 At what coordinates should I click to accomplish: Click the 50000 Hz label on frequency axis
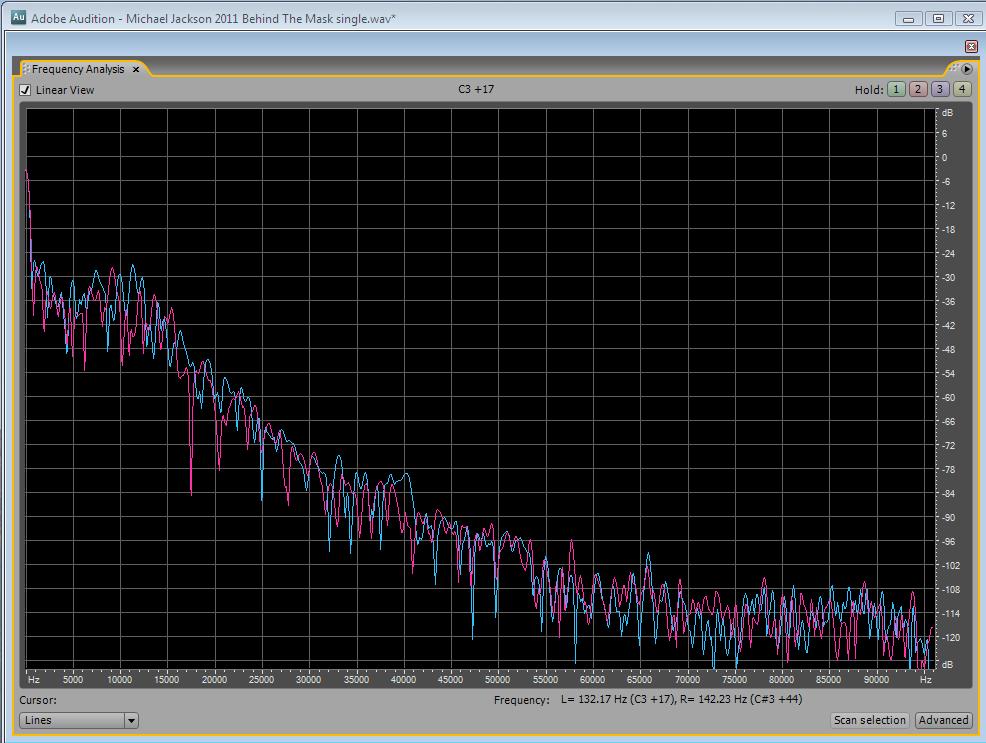[498, 680]
